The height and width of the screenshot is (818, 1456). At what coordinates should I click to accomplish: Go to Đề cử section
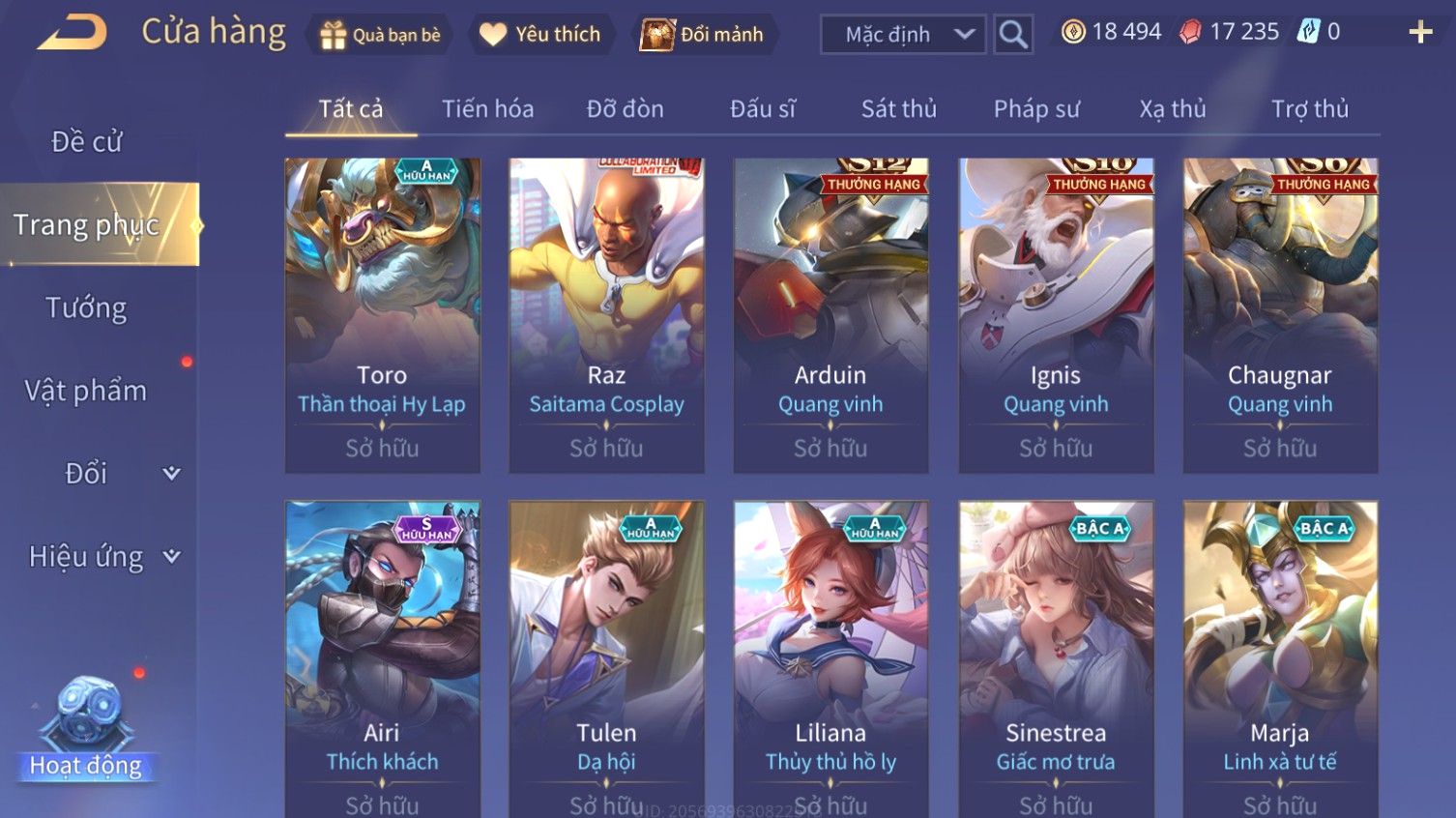tap(86, 141)
